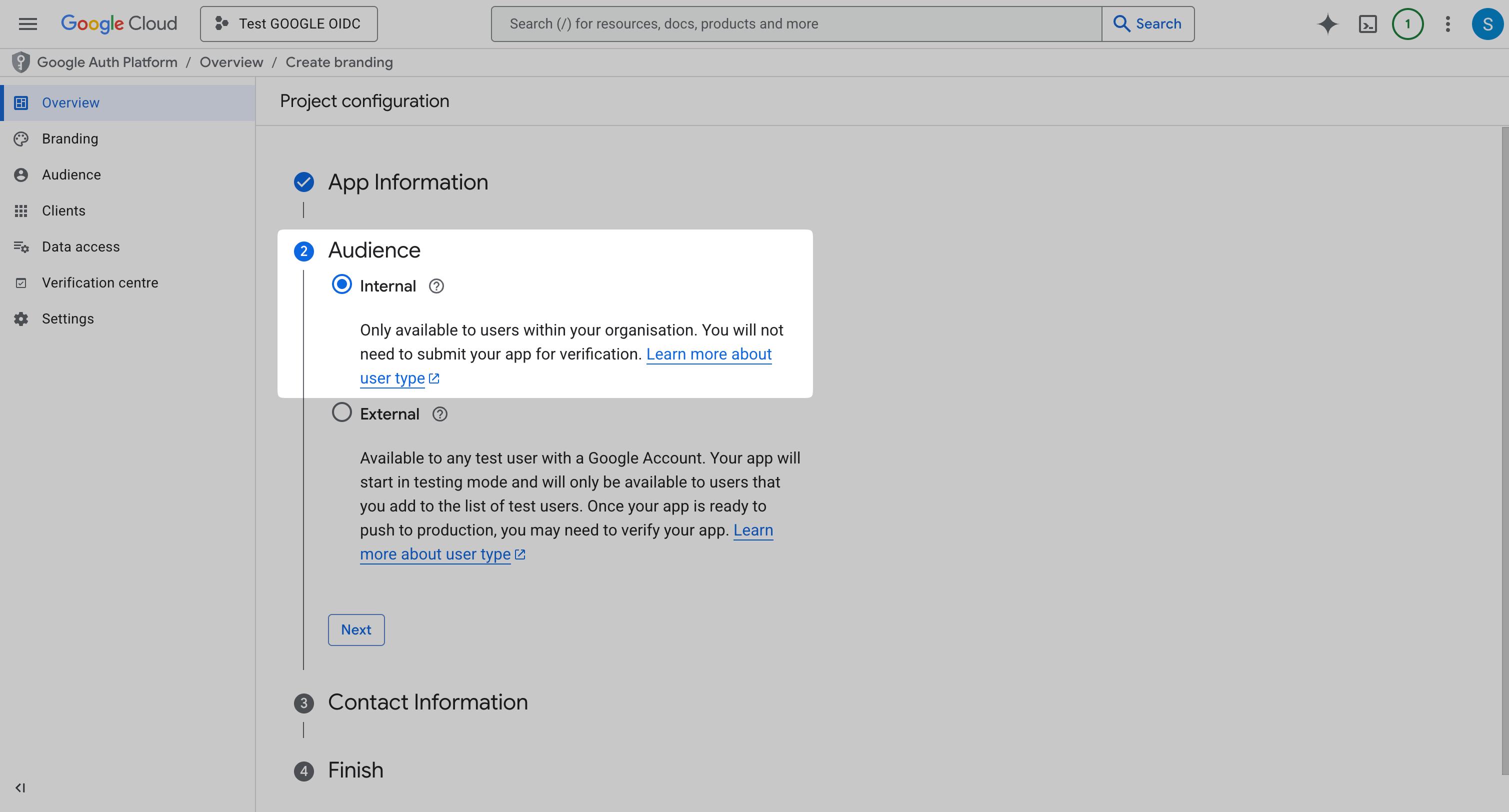Select Branding in the sidebar
Viewport: 1509px width, 812px height.
(69, 138)
